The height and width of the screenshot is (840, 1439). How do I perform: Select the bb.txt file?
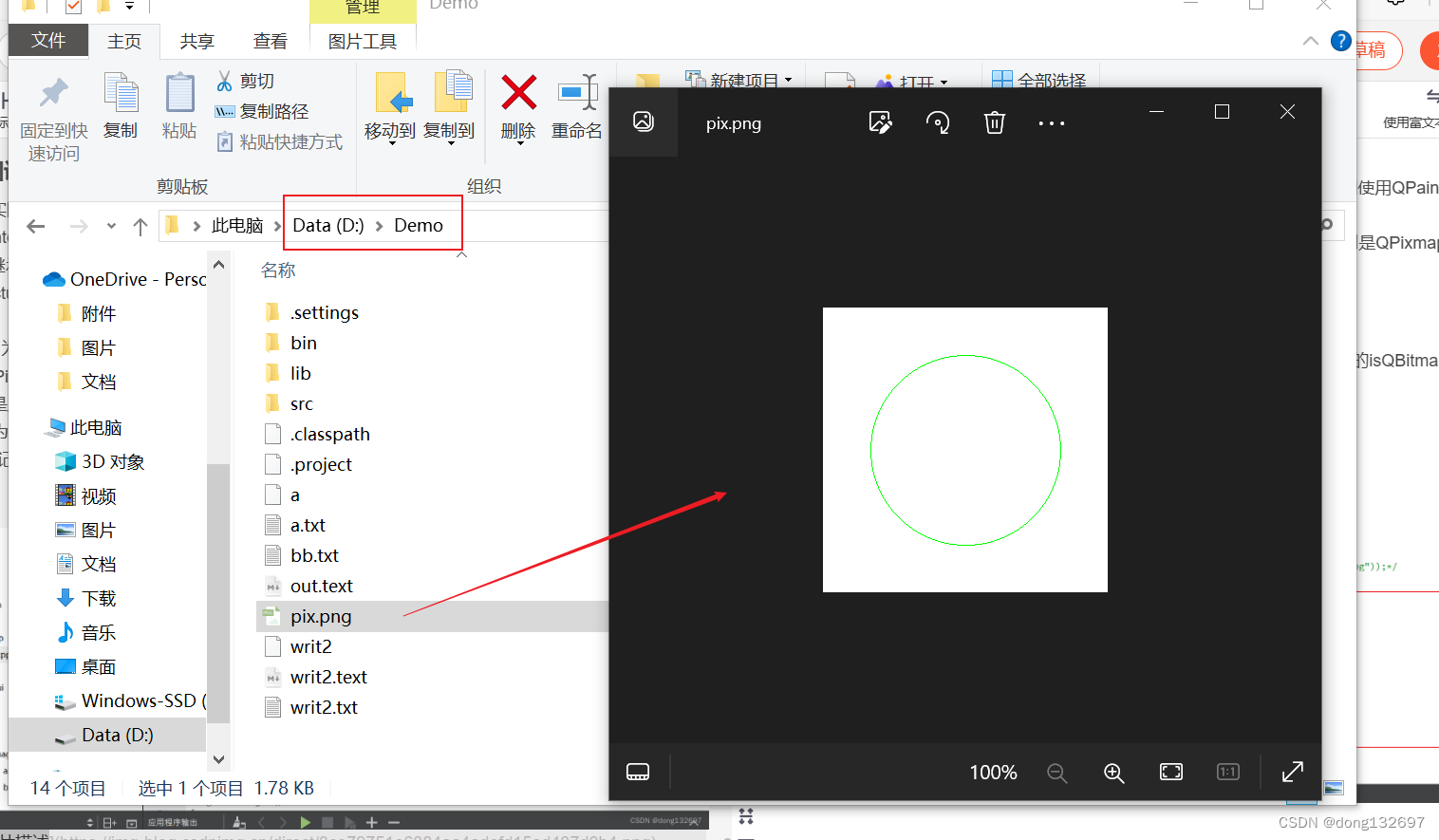(x=302, y=555)
